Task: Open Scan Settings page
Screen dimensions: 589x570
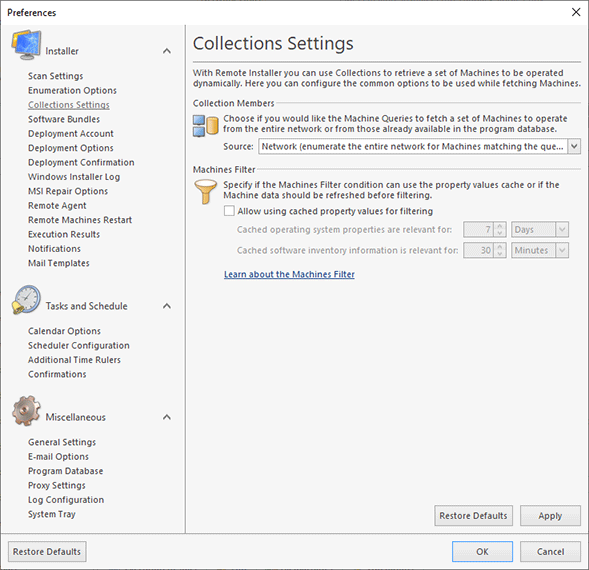Action: (56, 76)
